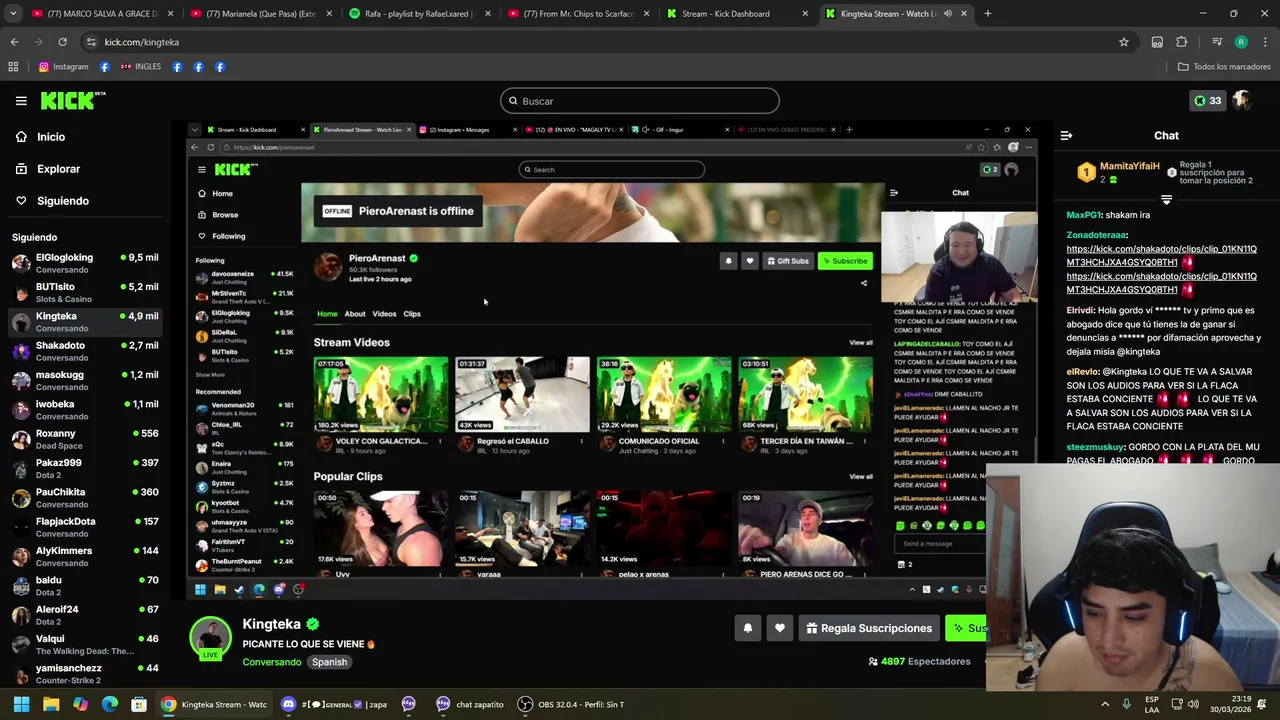Open File Explorer from the taskbar
1280x720 pixels.
51,704
